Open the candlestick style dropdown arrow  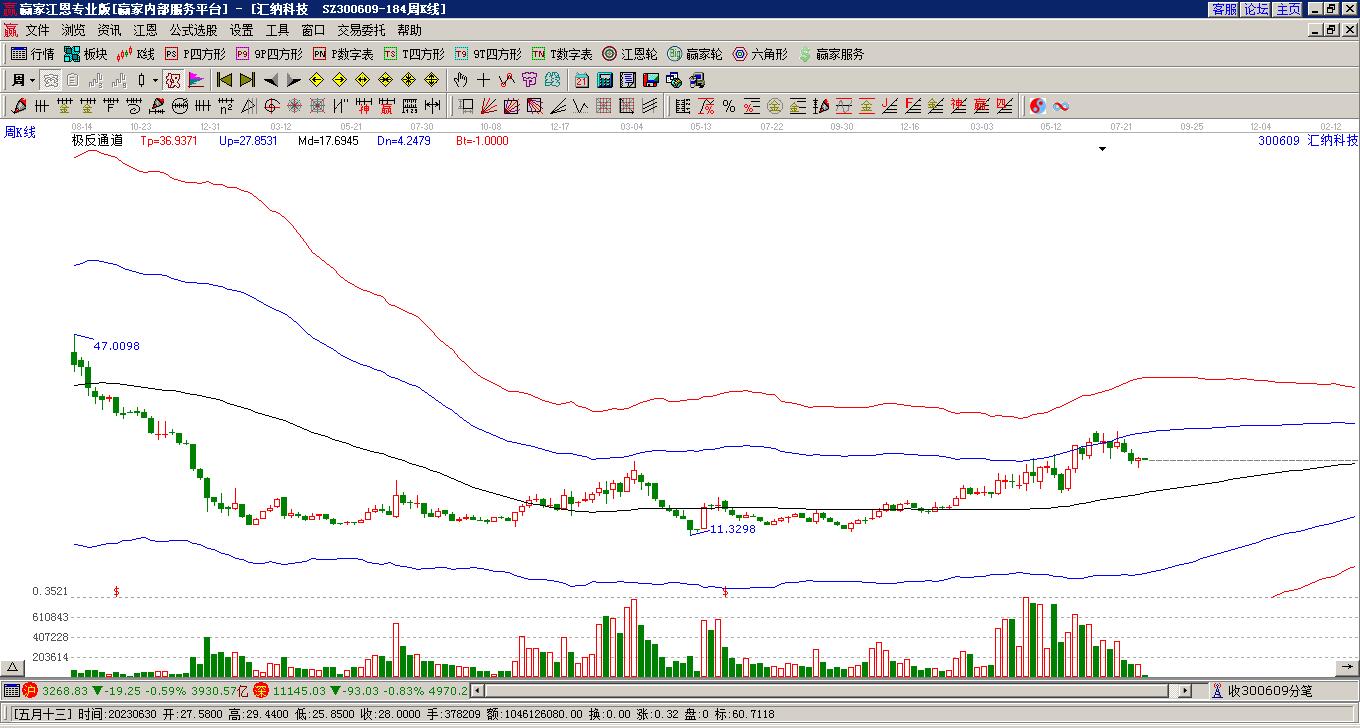click(x=155, y=80)
